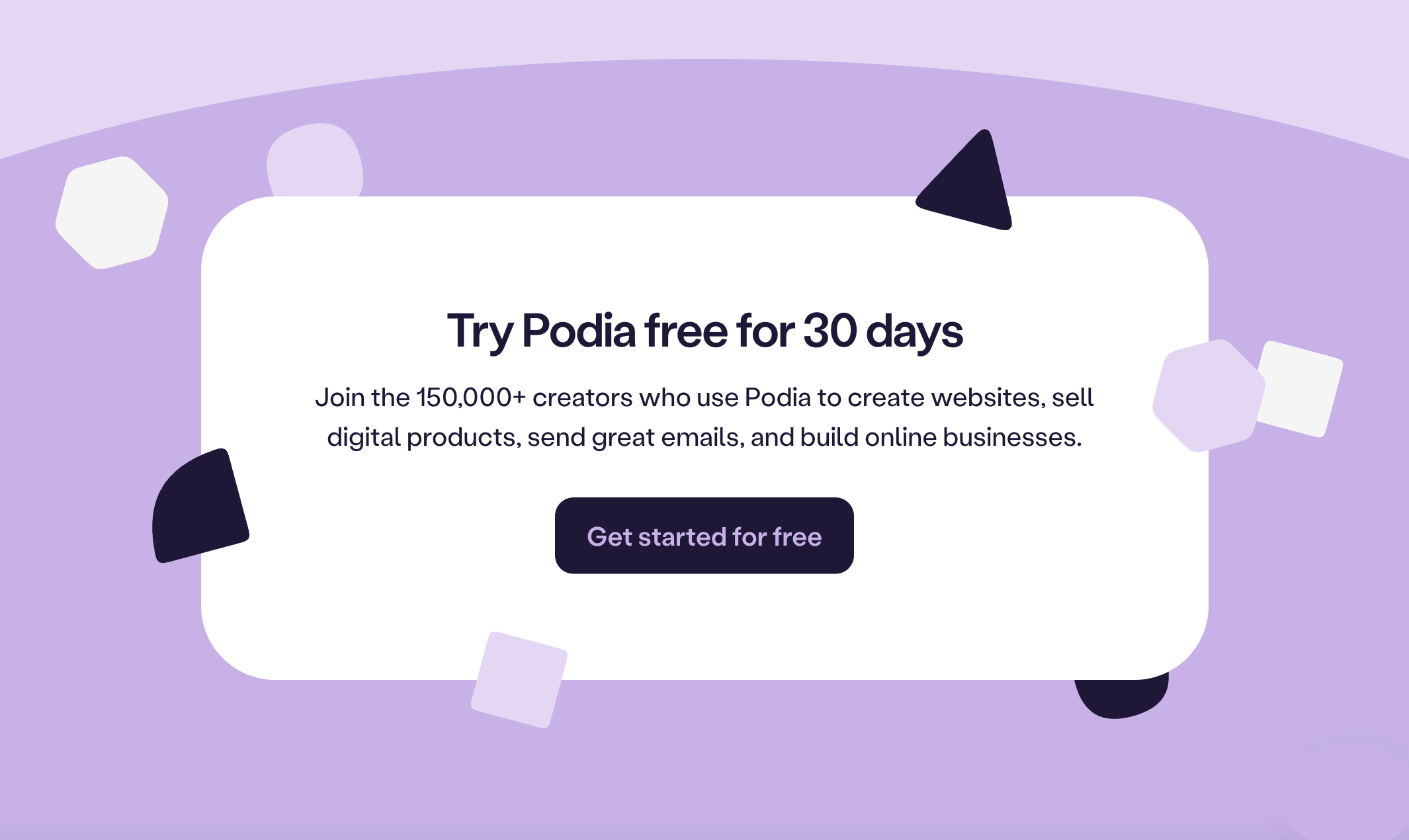1409x840 pixels.
Task: Click the Get started for free button
Action: [704, 537]
